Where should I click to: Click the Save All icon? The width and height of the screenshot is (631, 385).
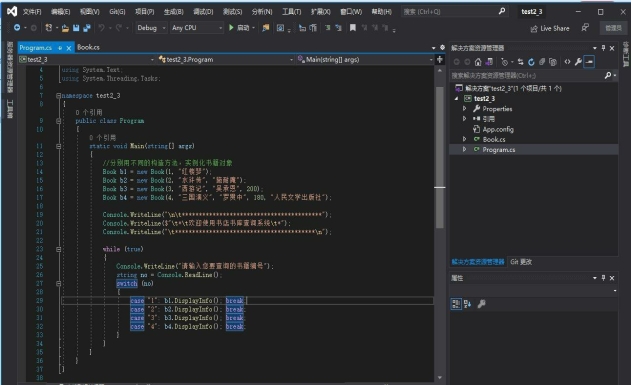coord(87,28)
